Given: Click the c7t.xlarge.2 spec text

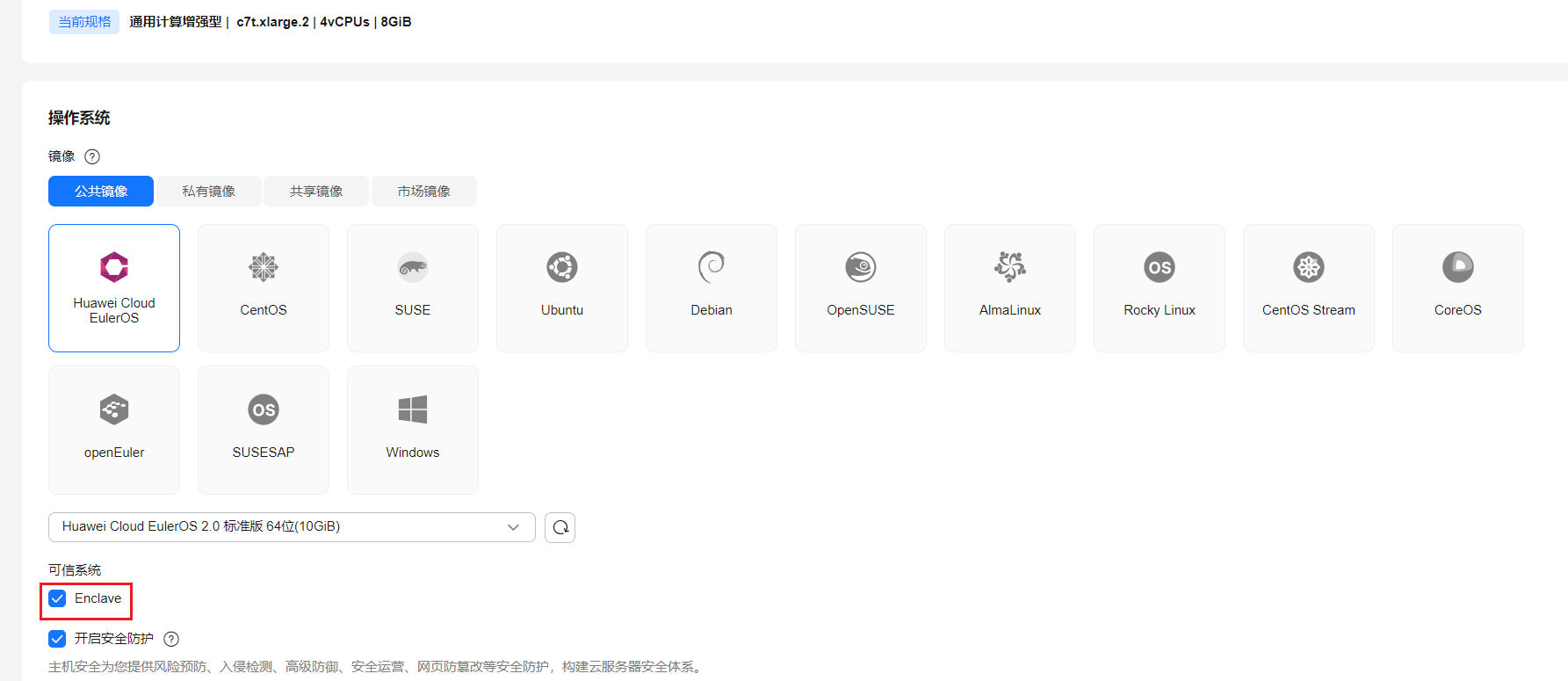Looking at the screenshot, I should [273, 22].
